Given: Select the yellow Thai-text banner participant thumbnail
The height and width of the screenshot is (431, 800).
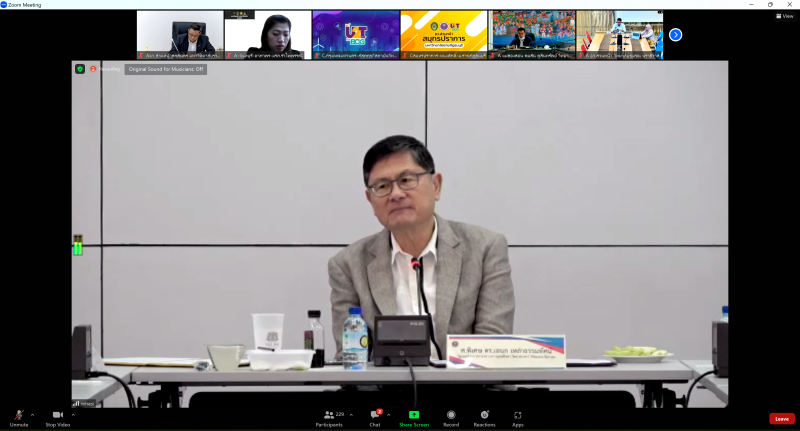Looking at the screenshot, I should [x=443, y=34].
